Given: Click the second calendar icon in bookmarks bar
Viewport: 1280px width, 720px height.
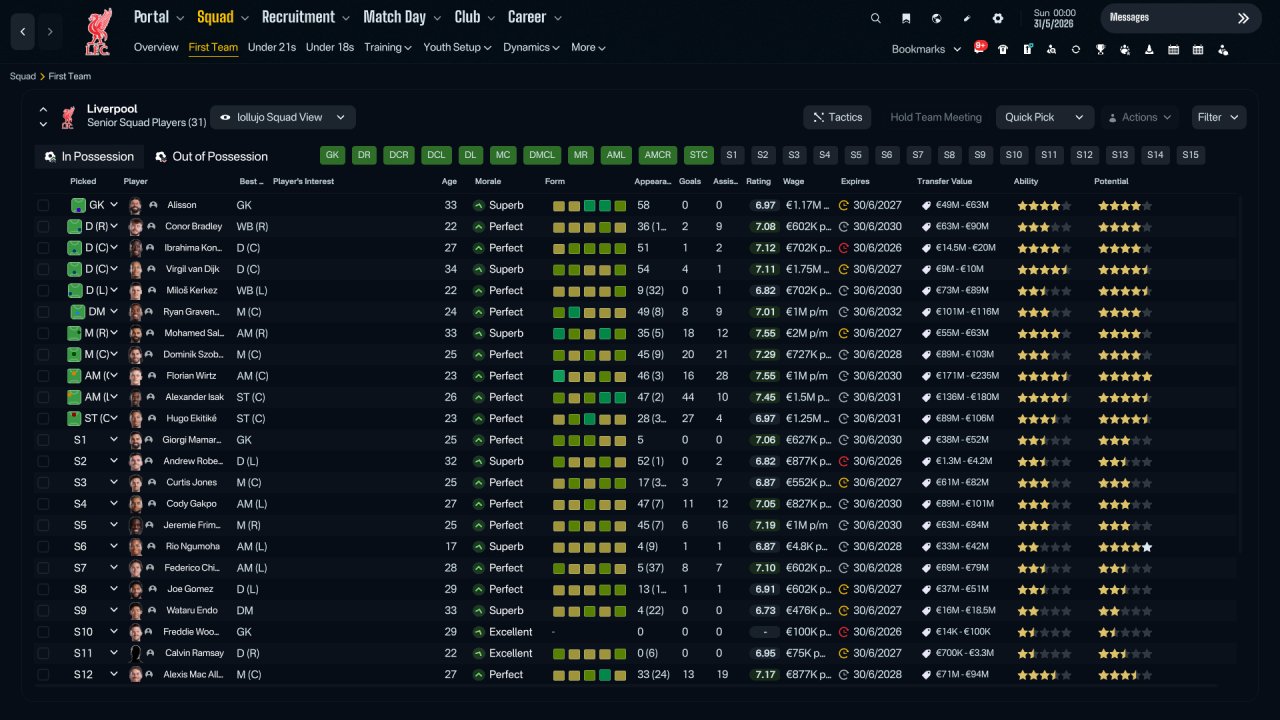Looking at the screenshot, I should point(1198,49).
